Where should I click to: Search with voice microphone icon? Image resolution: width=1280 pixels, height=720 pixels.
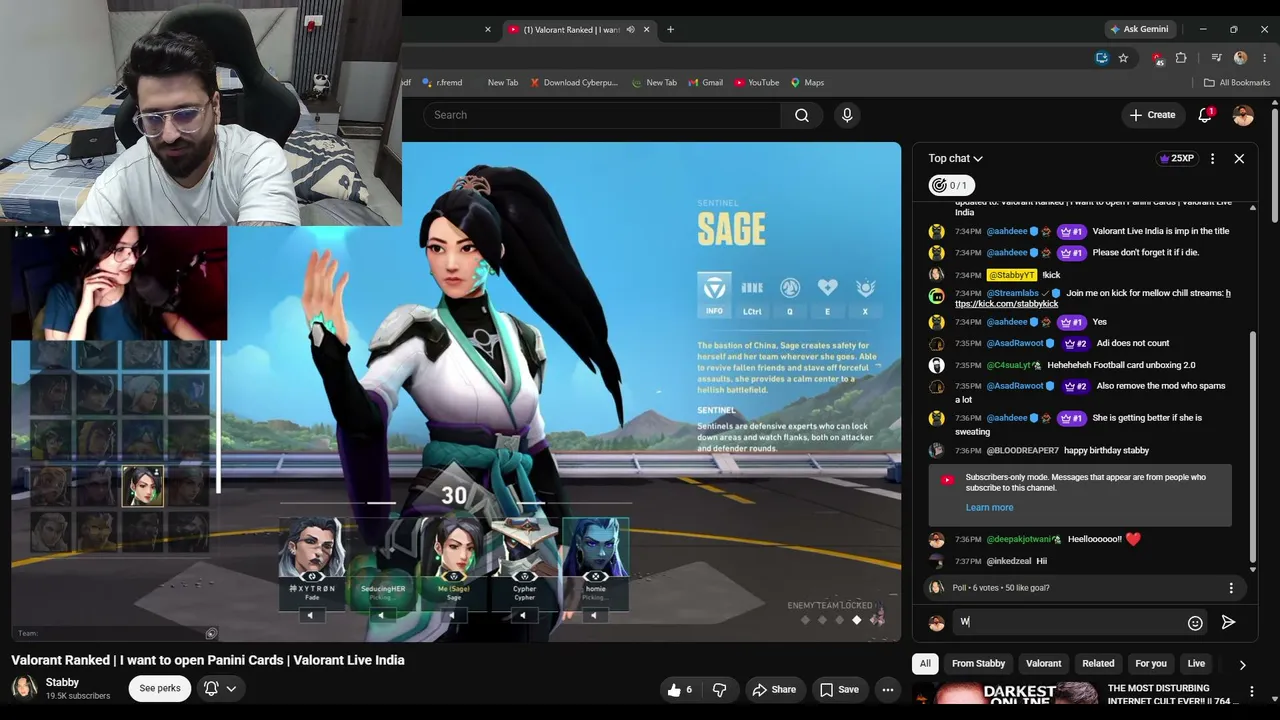847,115
